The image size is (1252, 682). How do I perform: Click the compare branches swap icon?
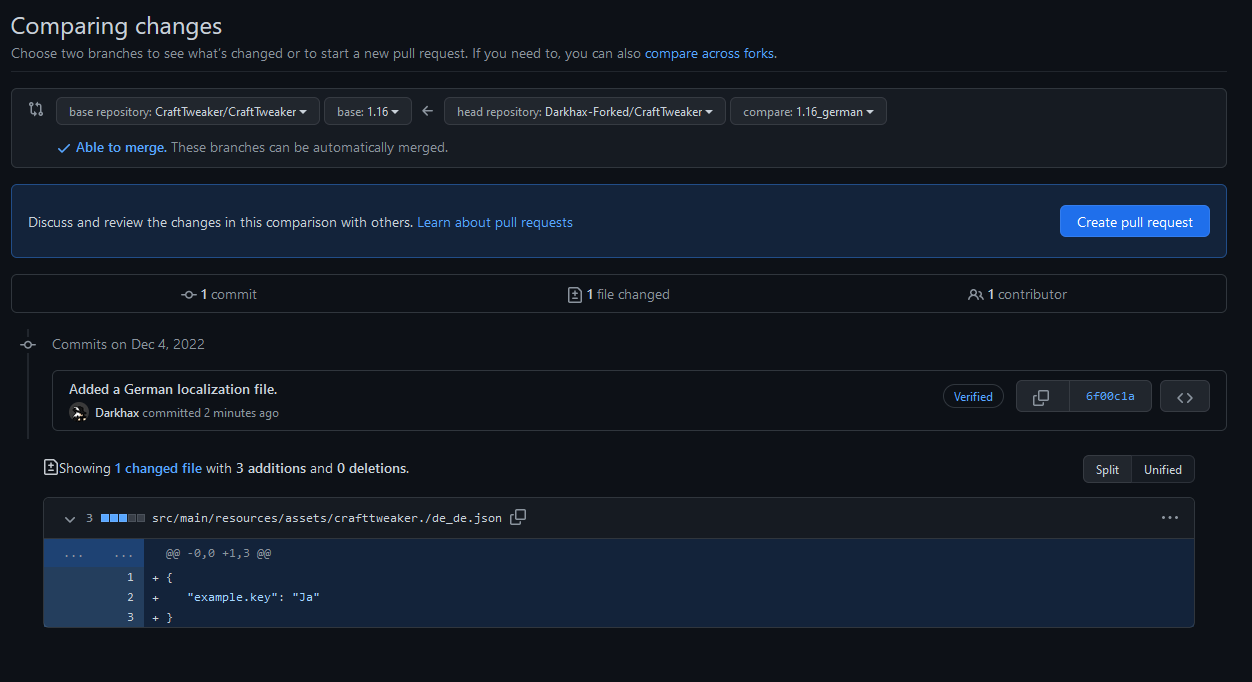pyautogui.click(x=36, y=110)
